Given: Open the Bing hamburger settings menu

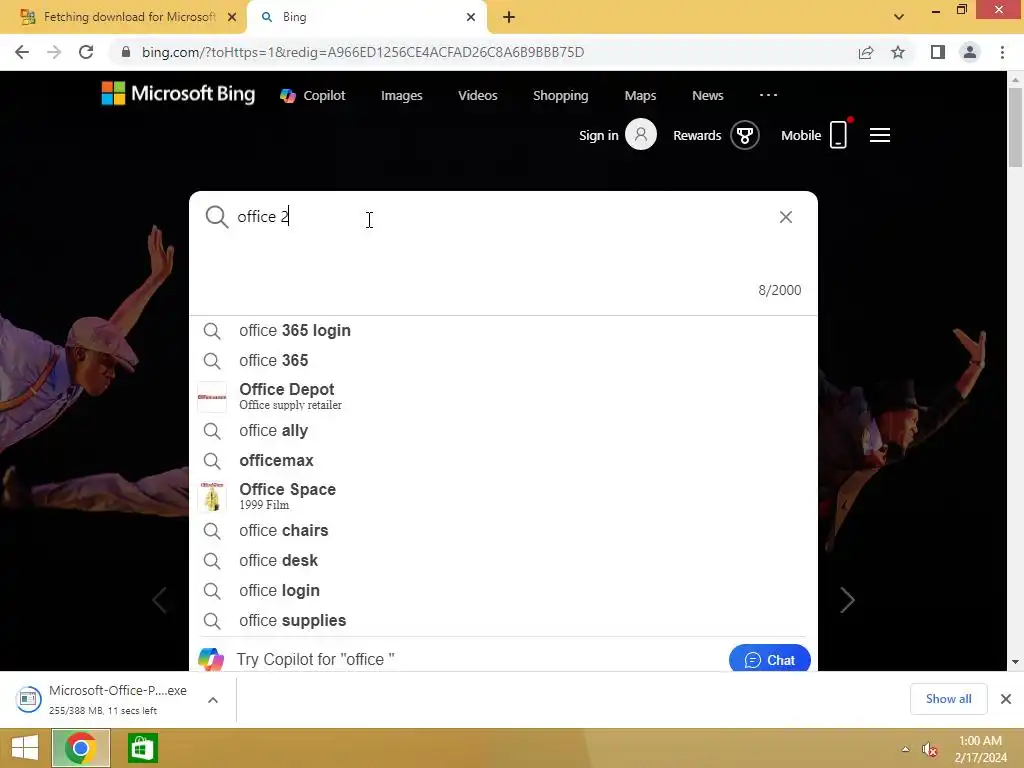Looking at the screenshot, I should (880, 135).
